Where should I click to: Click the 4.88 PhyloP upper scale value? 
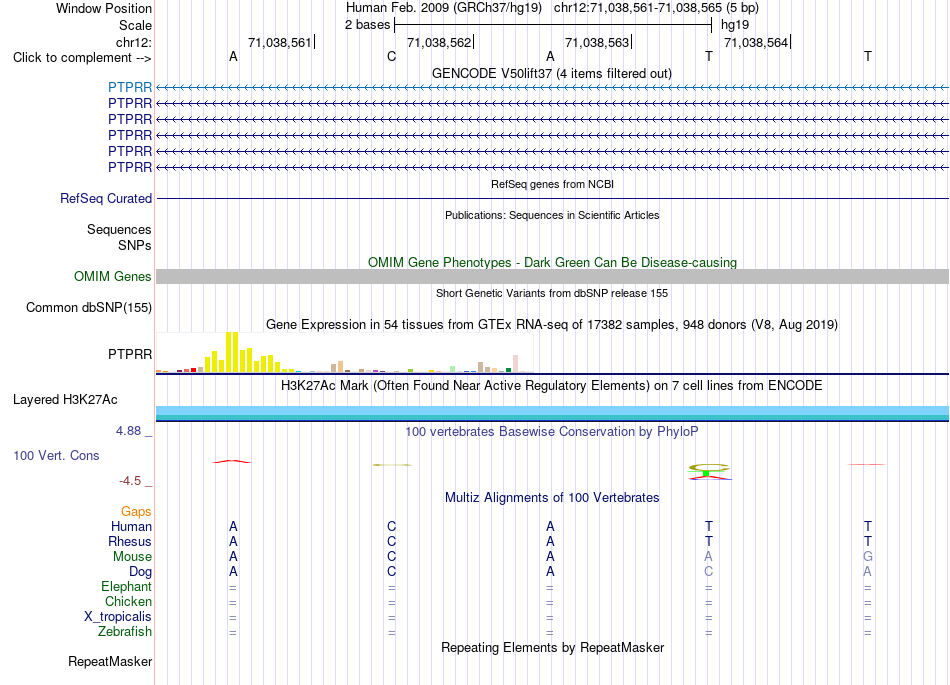128,431
